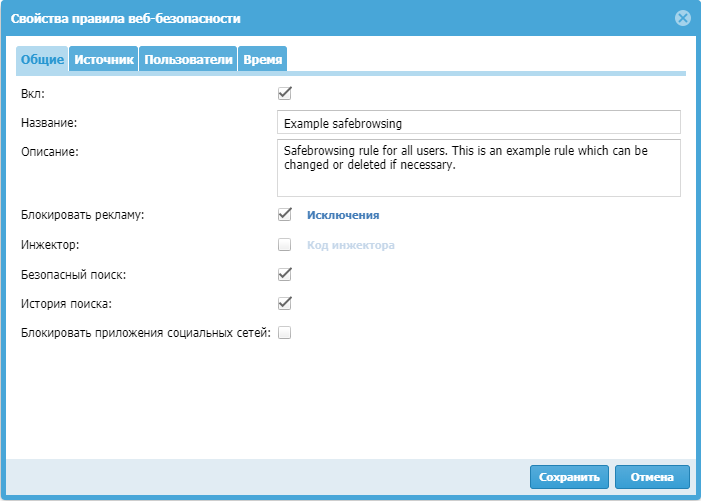Open the Исключения link

point(343,215)
